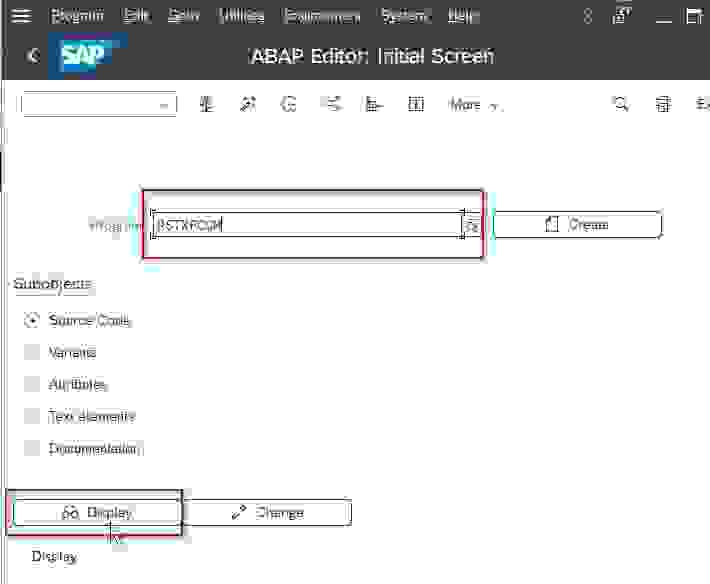Expand the More toolbar dropdown
This screenshot has width=710, height=584.
pyautogui.click(x=475, y=105)
